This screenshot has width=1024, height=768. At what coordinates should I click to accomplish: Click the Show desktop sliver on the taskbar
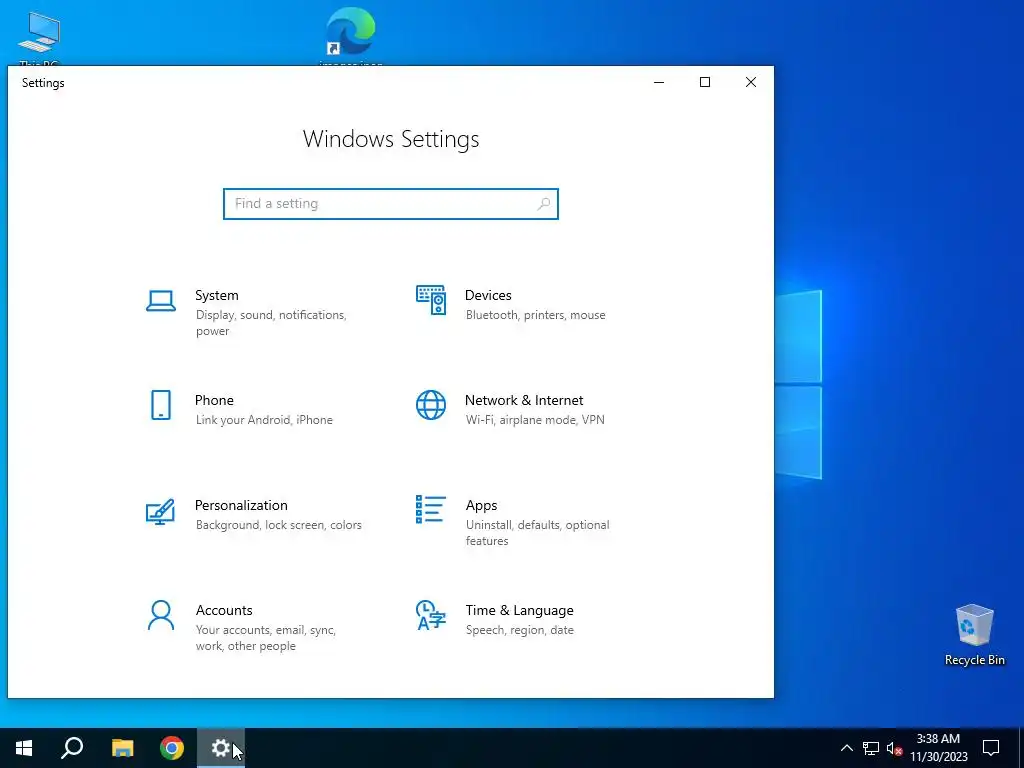click(1021, 748)
